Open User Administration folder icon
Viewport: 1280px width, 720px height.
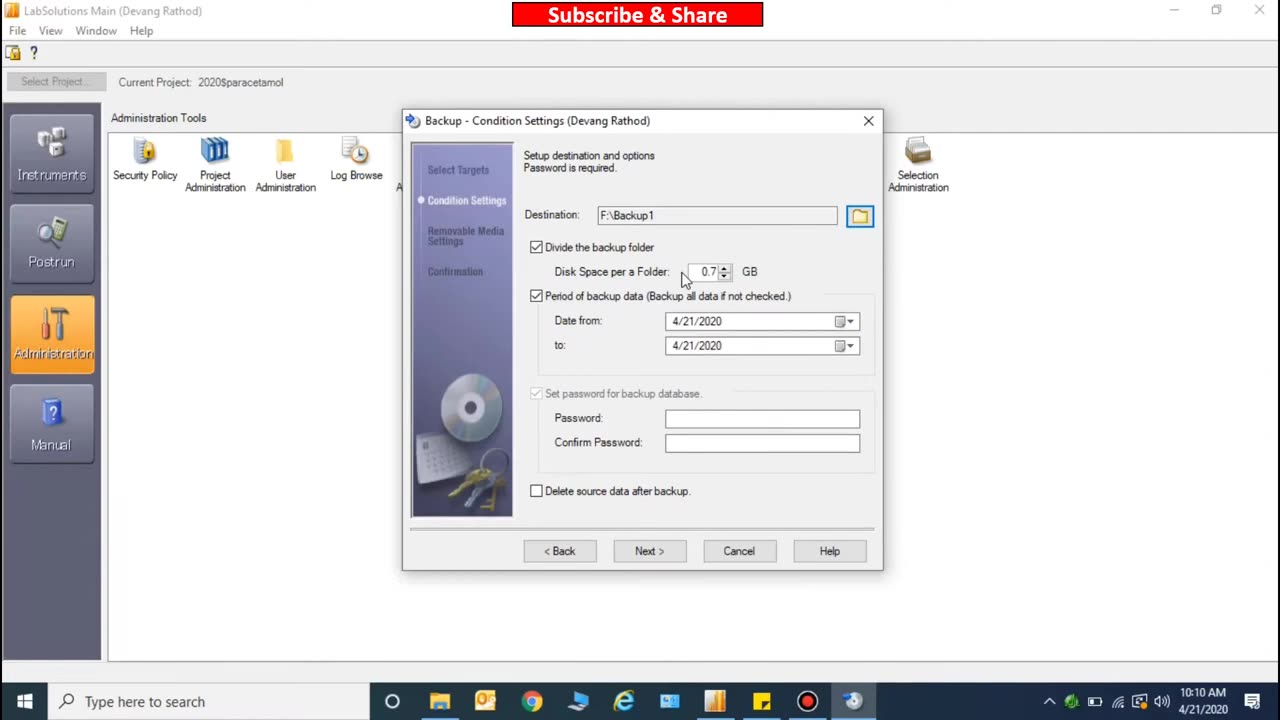click(x=285, y=152)
